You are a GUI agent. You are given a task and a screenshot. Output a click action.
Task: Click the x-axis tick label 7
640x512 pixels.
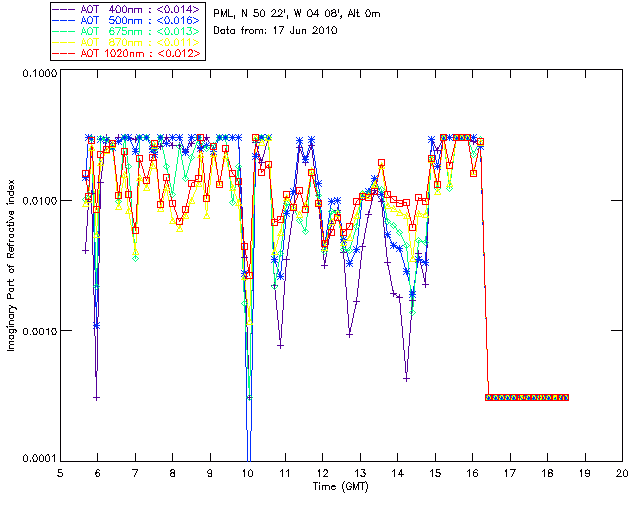click(x=135, y=473)
